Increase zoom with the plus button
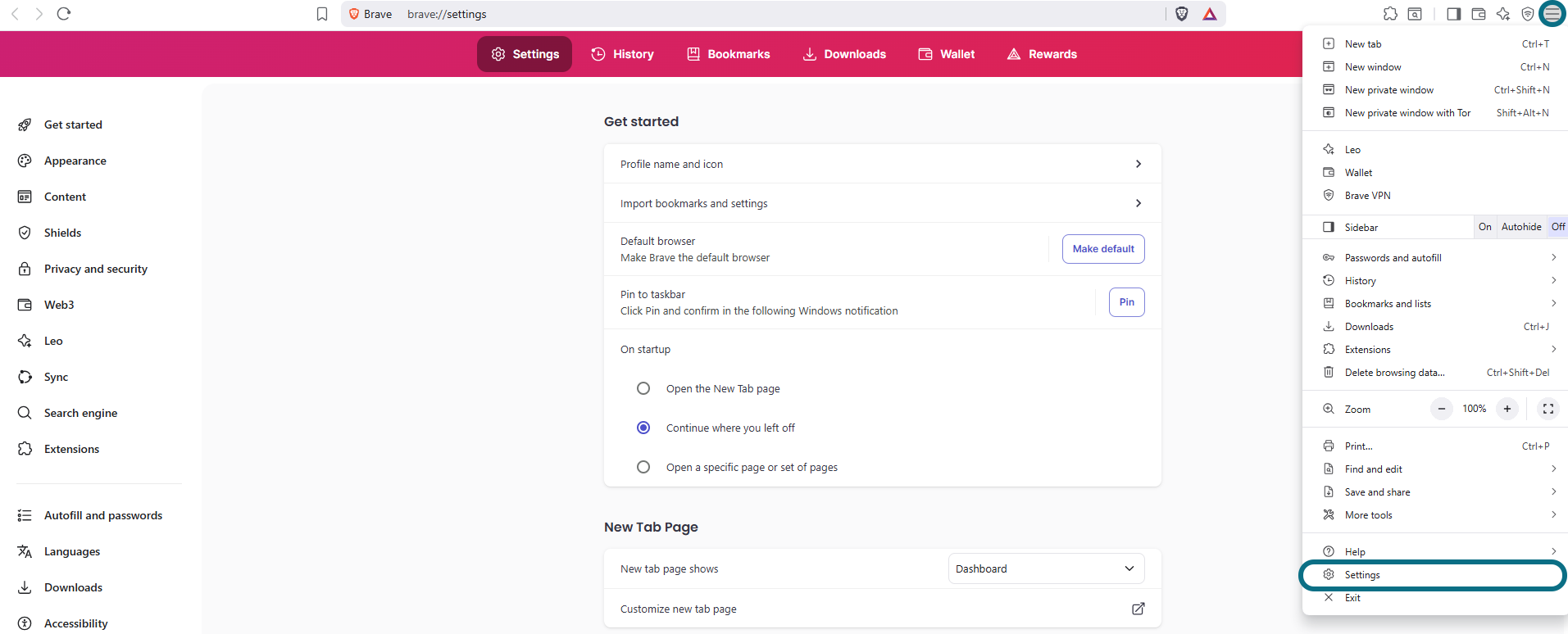 pos(1507,409)
